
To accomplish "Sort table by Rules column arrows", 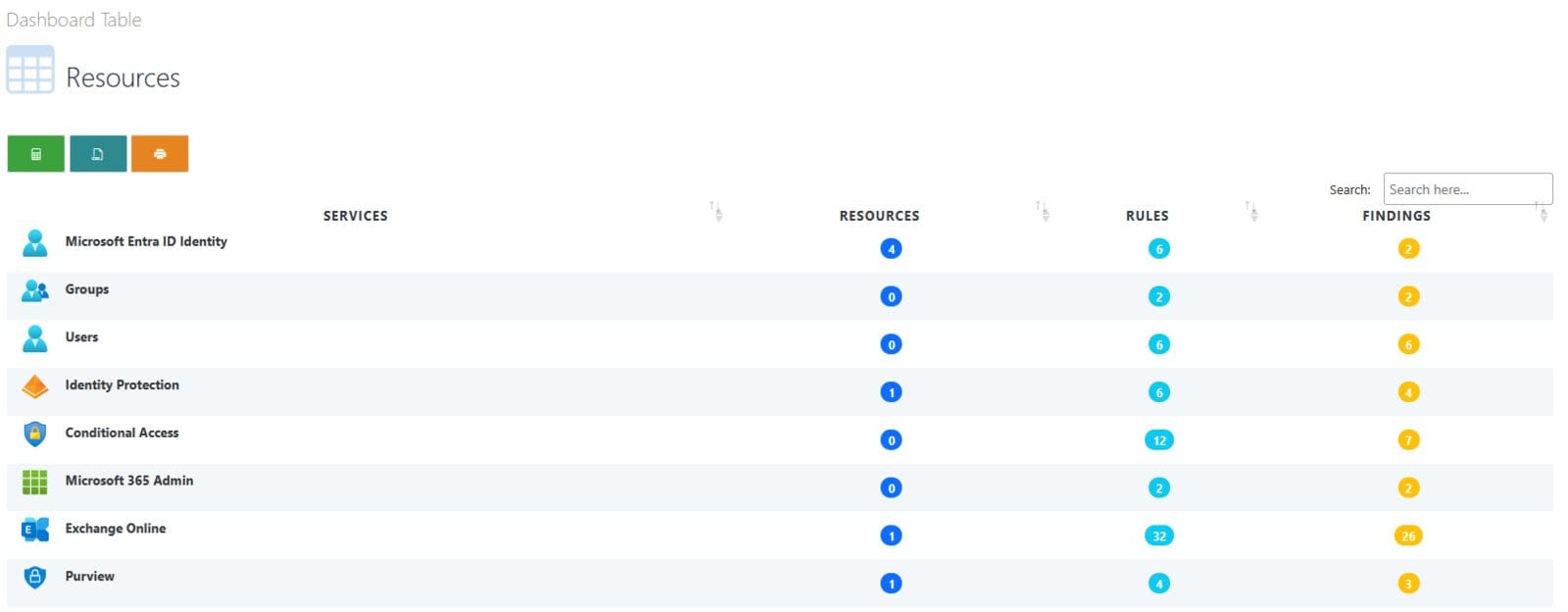I will [x=1251, y=211].
